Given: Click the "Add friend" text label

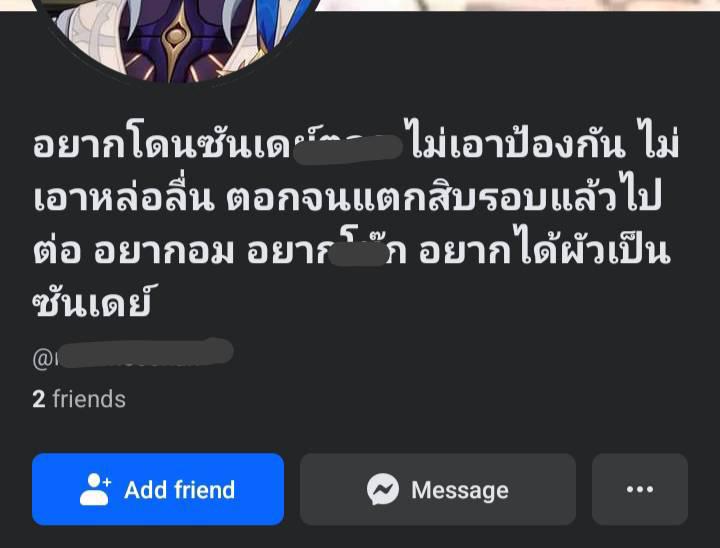Looking at the screenshot, I should [x=180, y=490].
